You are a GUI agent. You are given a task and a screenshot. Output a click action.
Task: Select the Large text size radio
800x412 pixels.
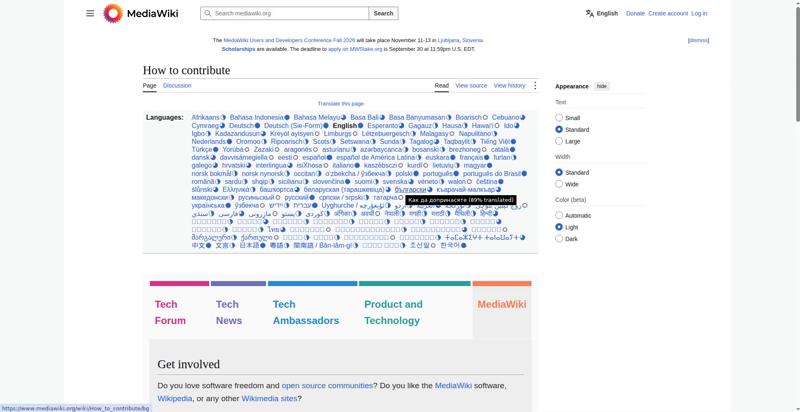click(559, 141)
